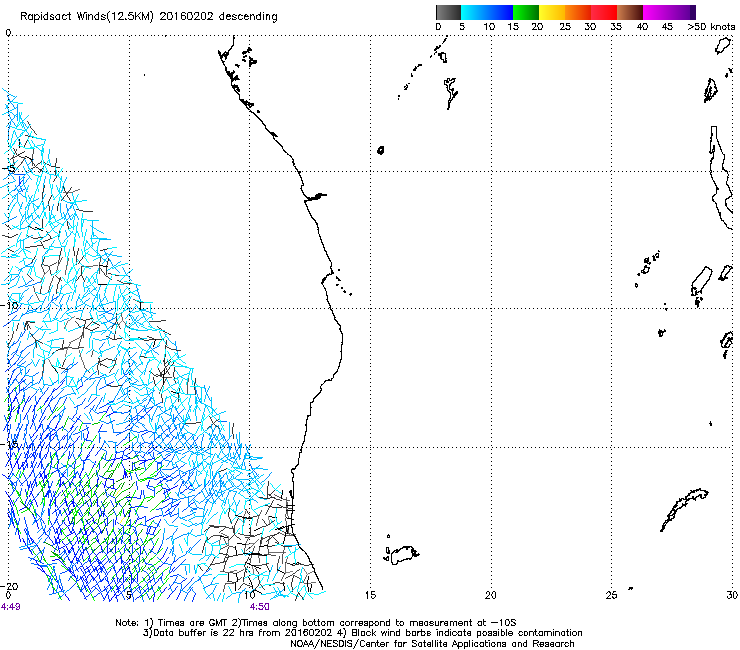Click the gray 0-5 knots color segment
Image resolution: width=740 pixels, height=650 pixels.
pyautogui.click(x=448, y=12)
